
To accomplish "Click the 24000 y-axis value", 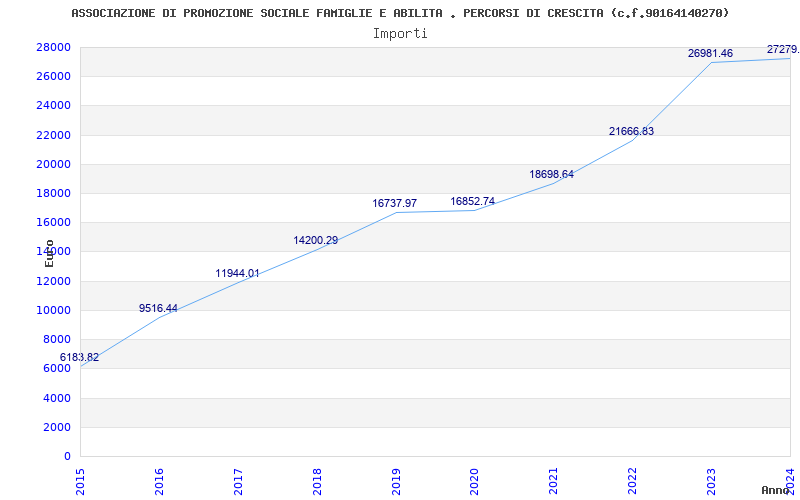I will (x=54, y=106).
